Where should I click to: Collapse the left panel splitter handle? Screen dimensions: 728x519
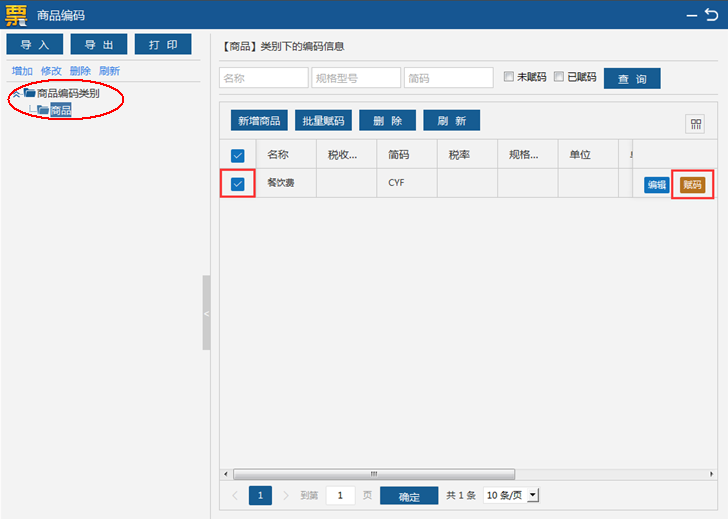click(206, 313)
